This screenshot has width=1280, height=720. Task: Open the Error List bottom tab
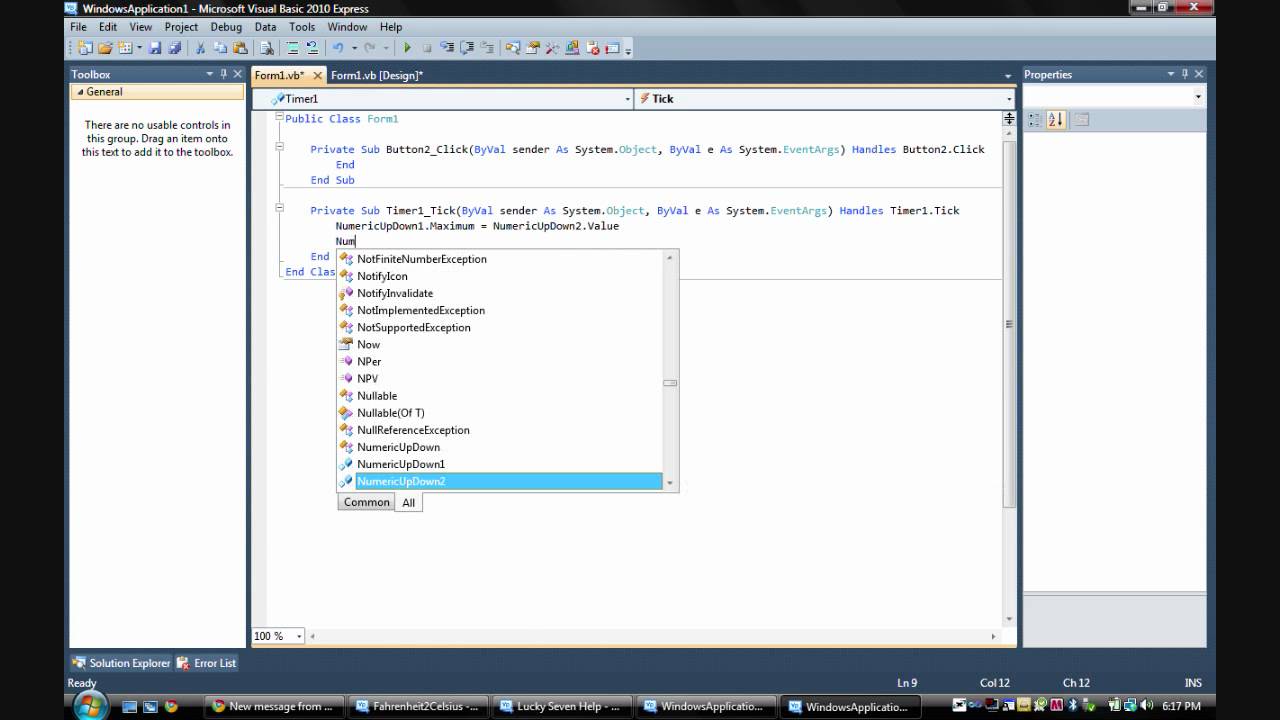(x=207, y=663)
